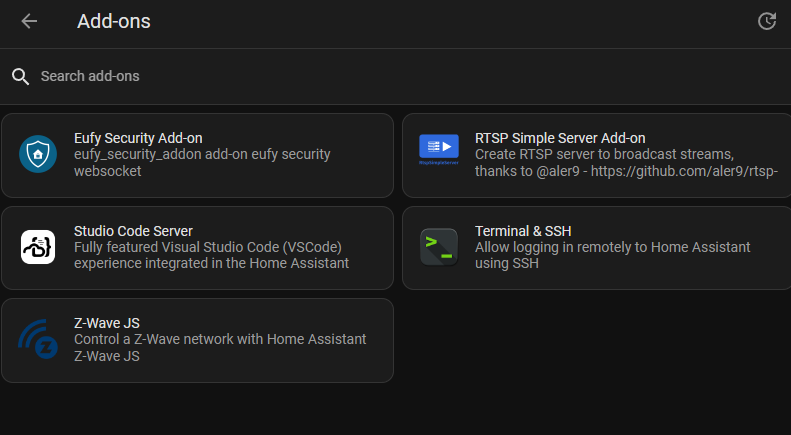Click the Add-ons page heading

[114, 21]
